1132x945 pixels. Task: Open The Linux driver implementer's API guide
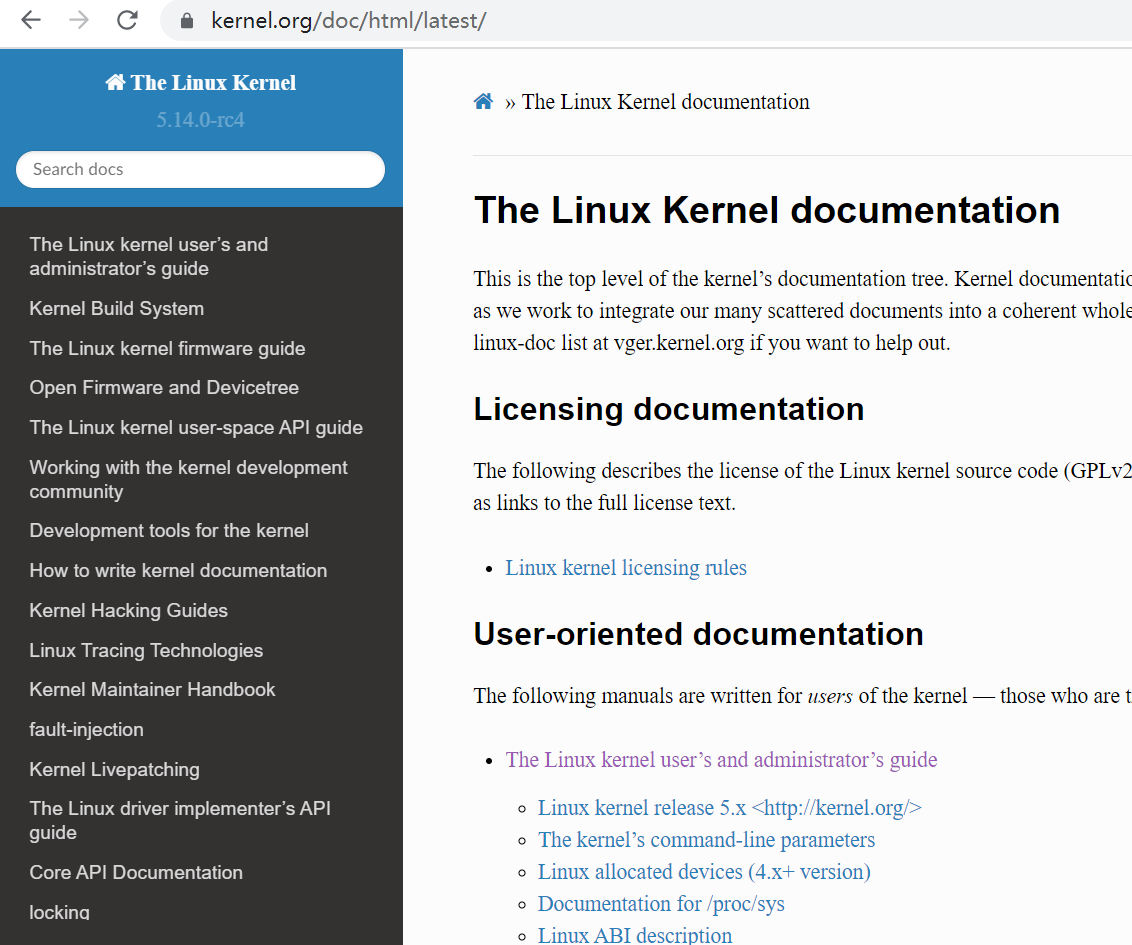click(180, 820)
